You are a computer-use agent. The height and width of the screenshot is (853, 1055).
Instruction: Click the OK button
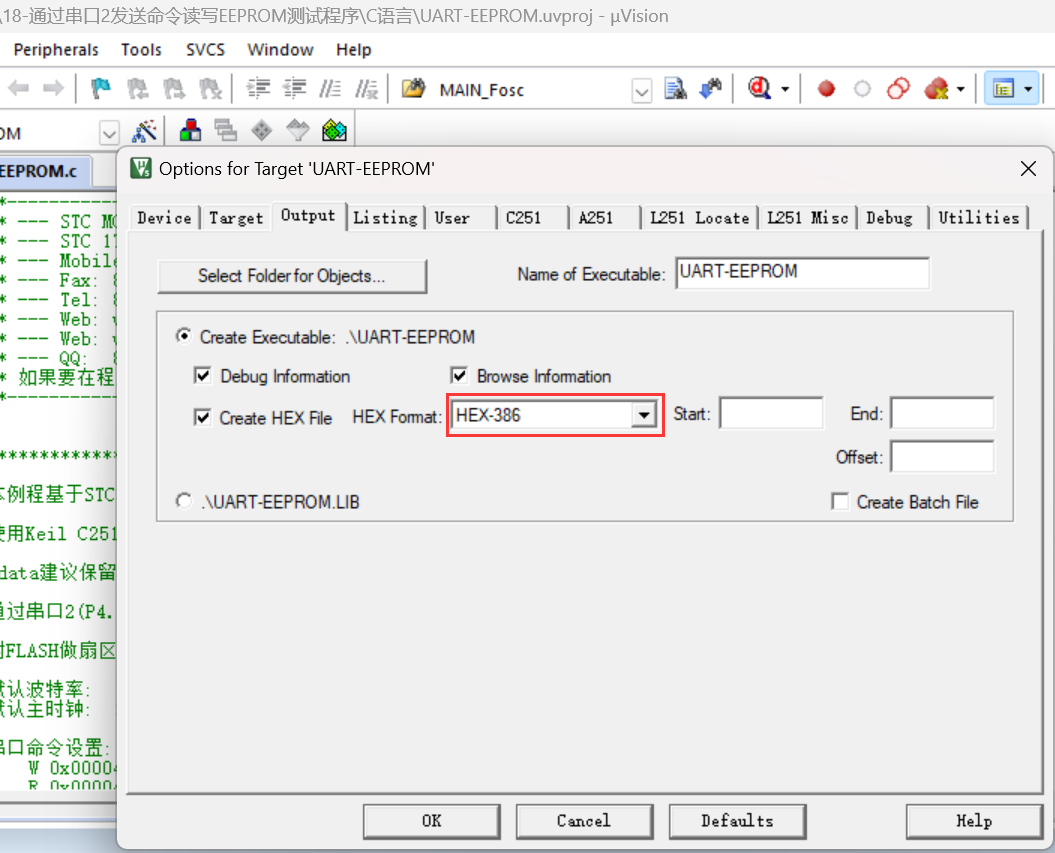[x=431, y=821]
